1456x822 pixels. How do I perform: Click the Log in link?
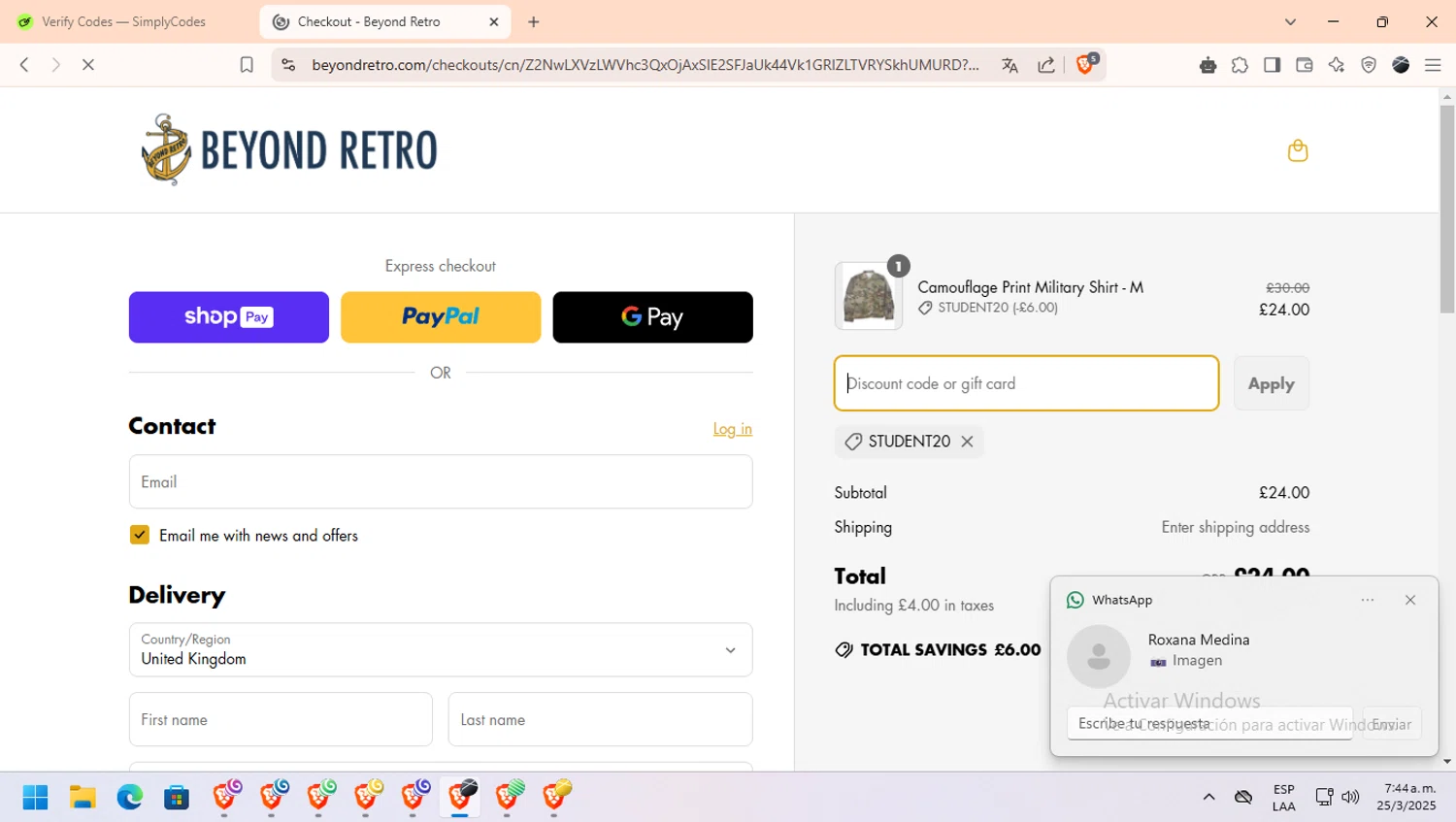tap(733, 429)
